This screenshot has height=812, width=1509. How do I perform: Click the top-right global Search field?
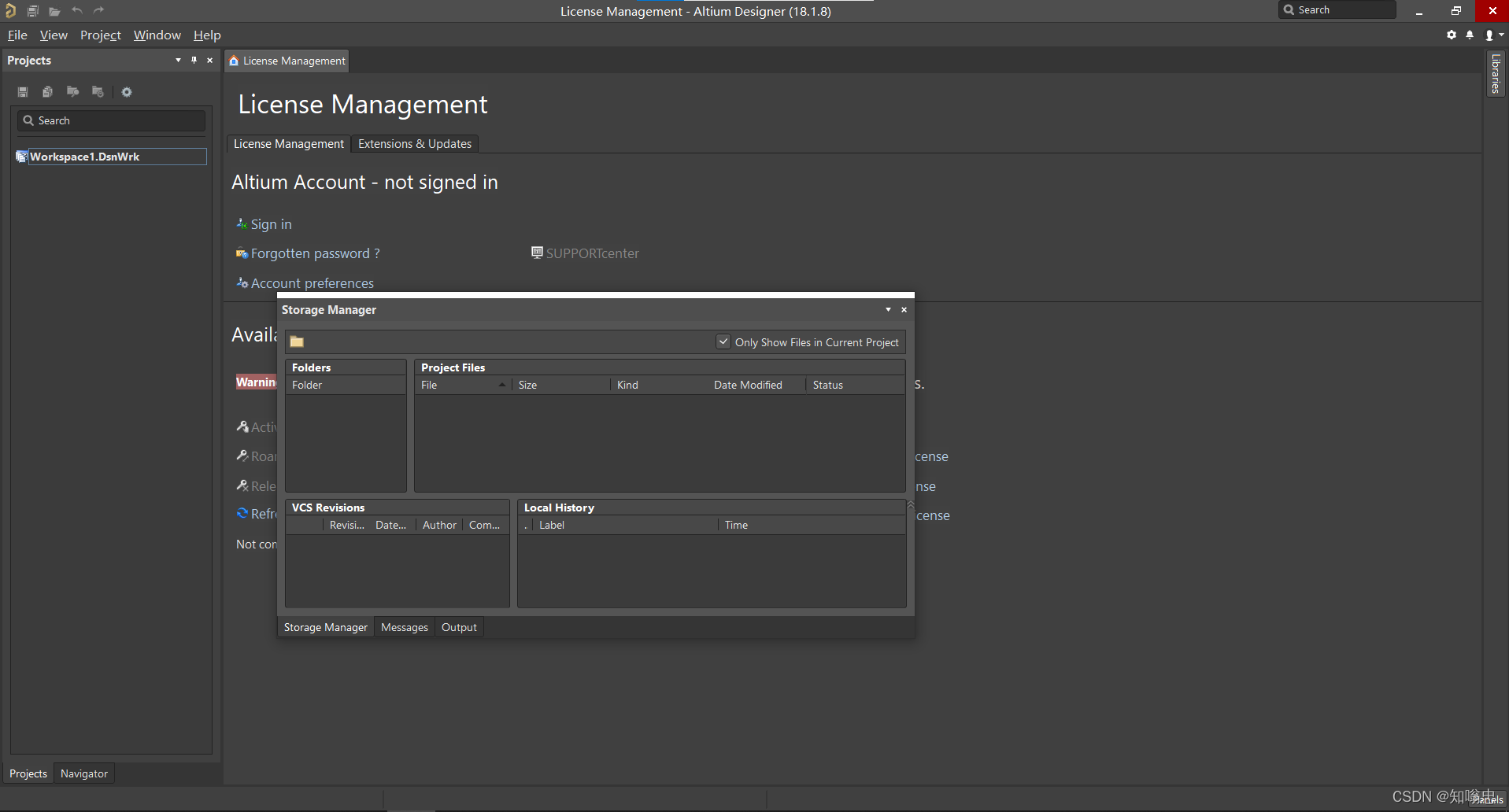click(x=1337, y=9)
